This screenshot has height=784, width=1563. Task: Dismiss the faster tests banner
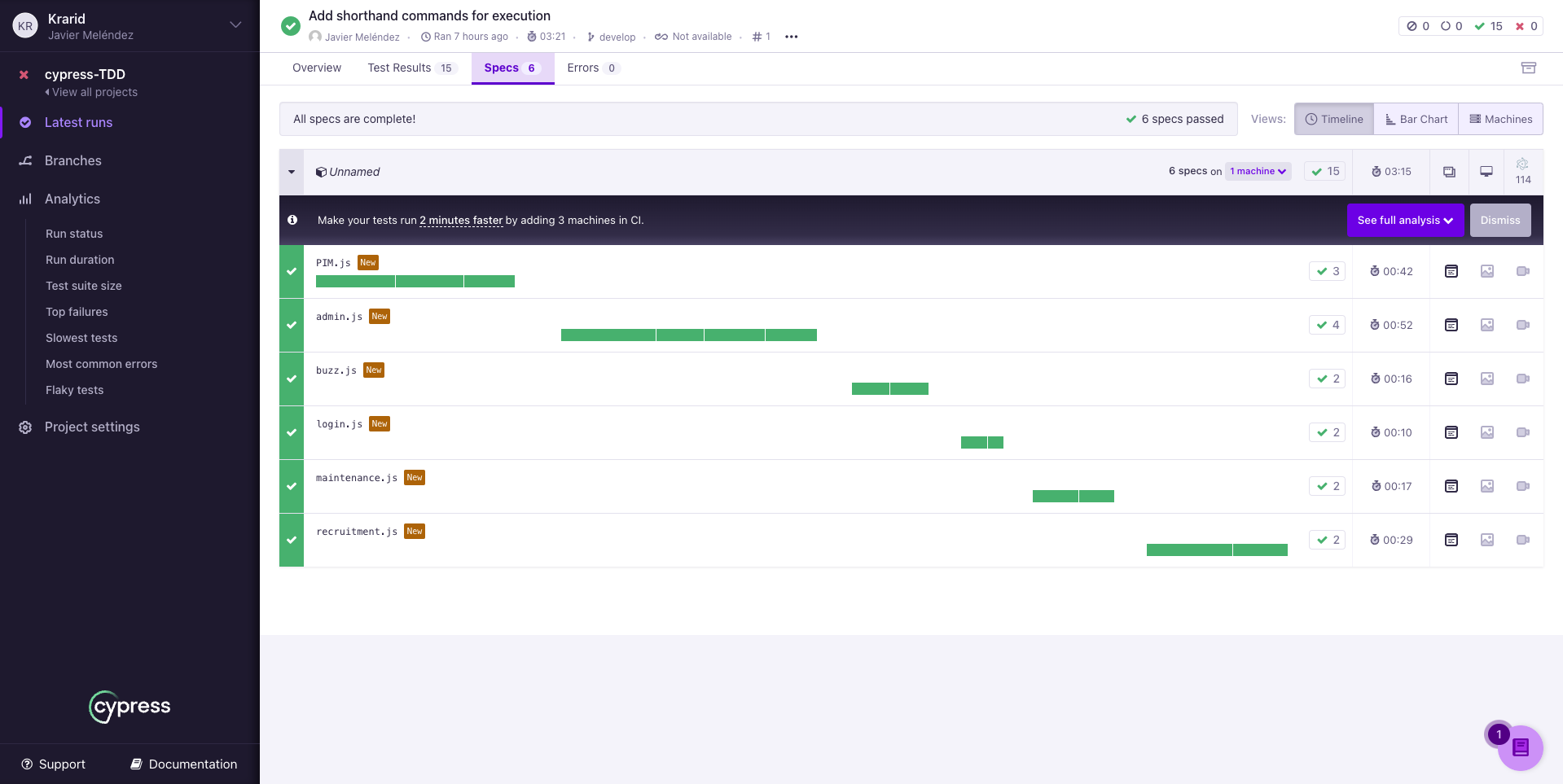pyautogui.click(x=1500, y=221)
